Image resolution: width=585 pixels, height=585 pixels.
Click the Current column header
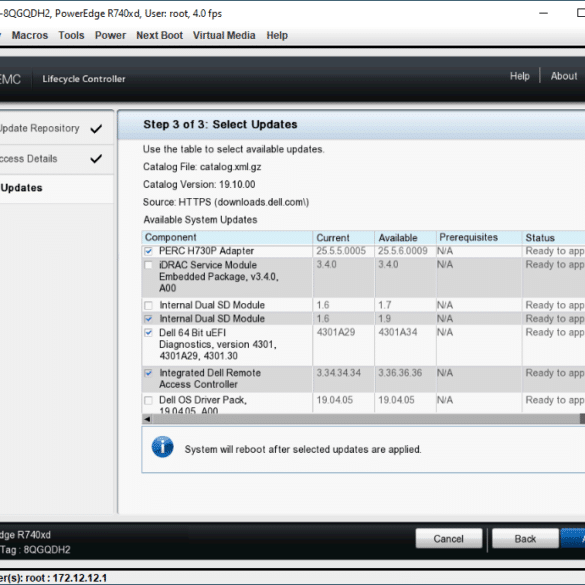click(x=344, y=238)
